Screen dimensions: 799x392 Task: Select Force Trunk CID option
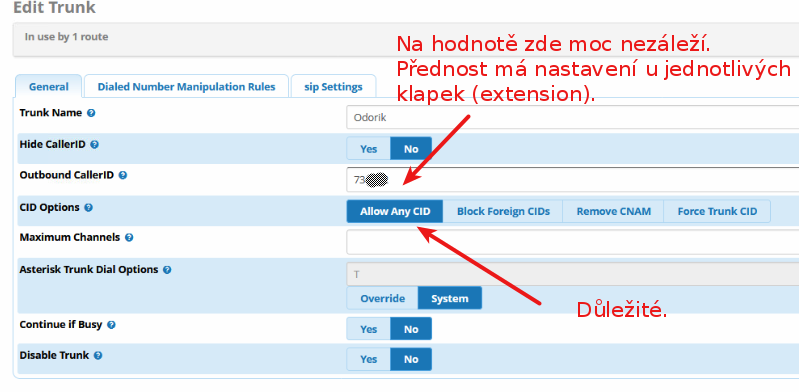(x=717, y=211)
